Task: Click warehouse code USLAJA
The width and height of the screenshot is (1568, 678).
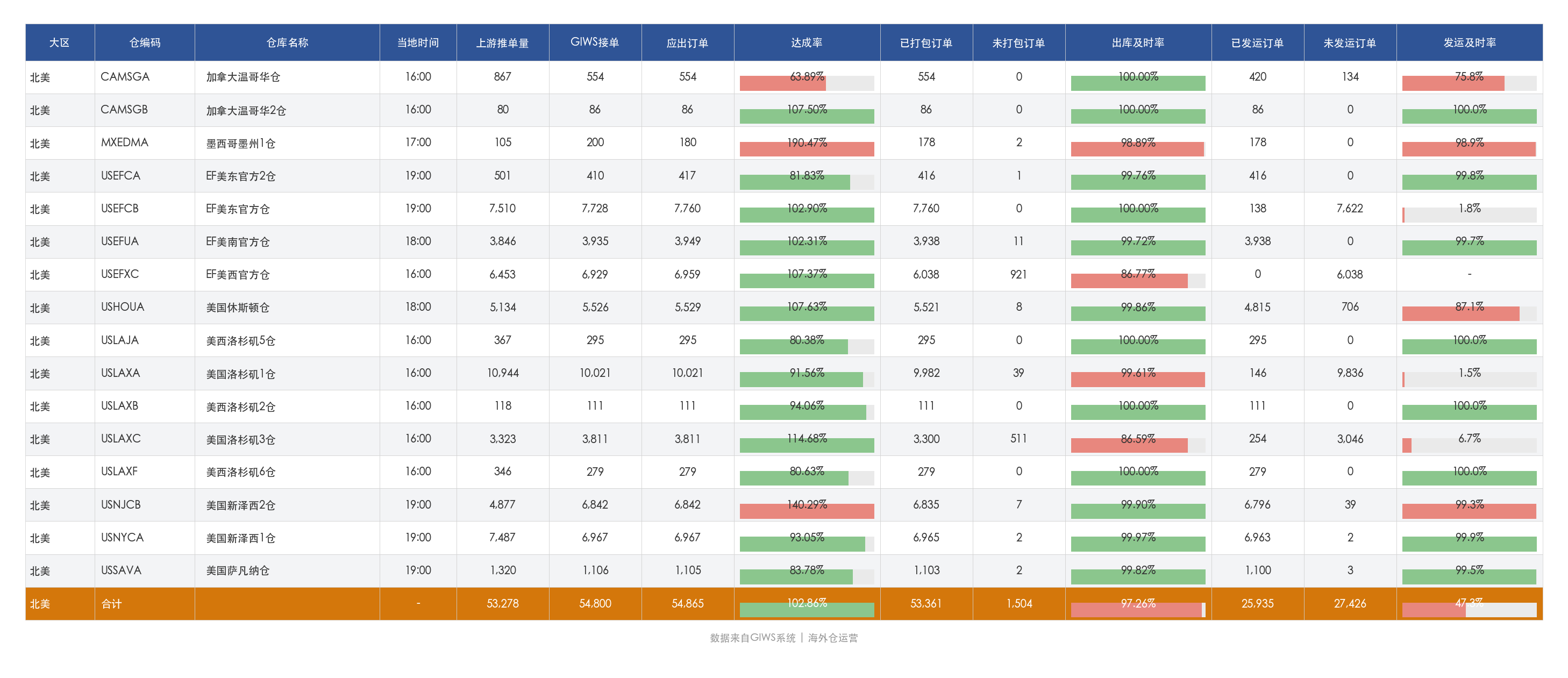Action: (x=120, y=340)
